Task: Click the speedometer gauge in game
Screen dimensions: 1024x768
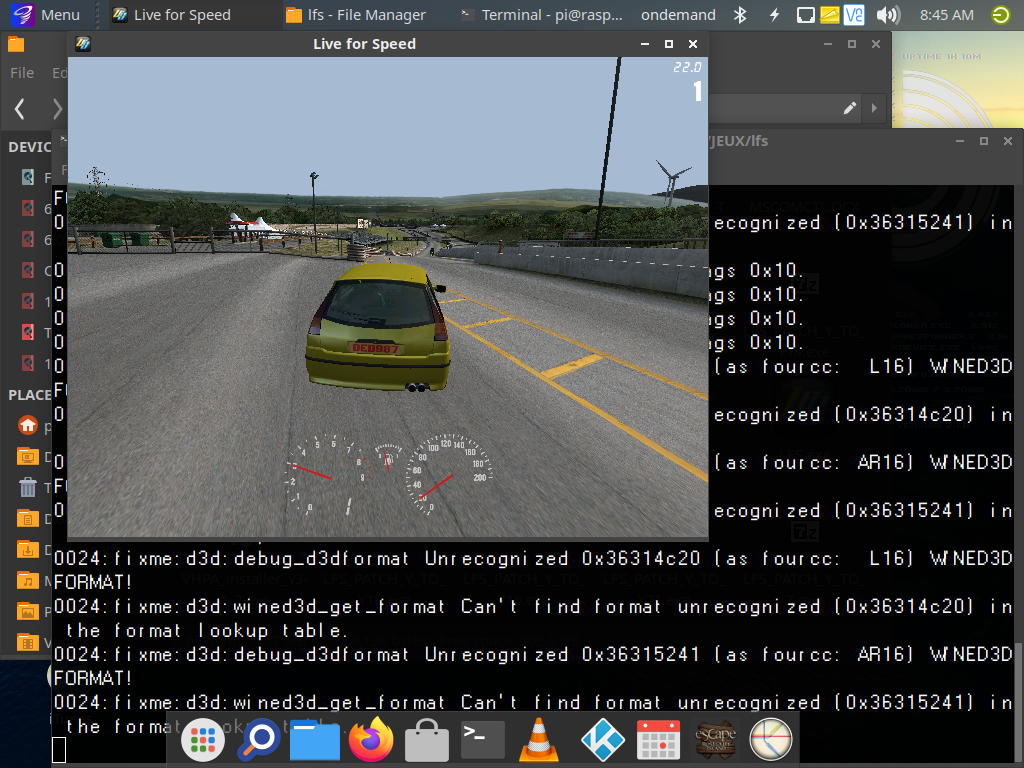Action: tap(448, 473)
